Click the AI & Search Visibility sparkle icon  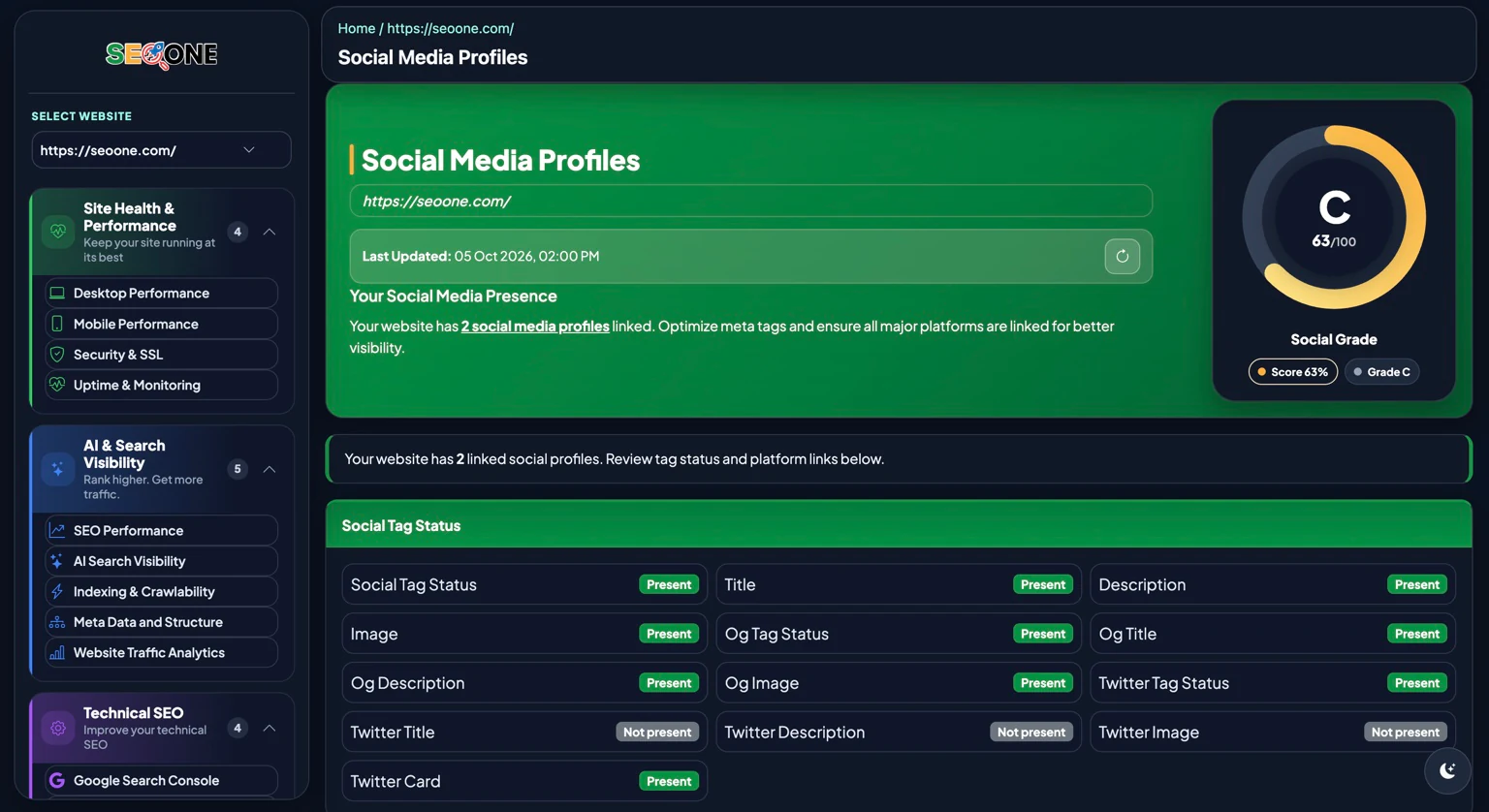58,469
